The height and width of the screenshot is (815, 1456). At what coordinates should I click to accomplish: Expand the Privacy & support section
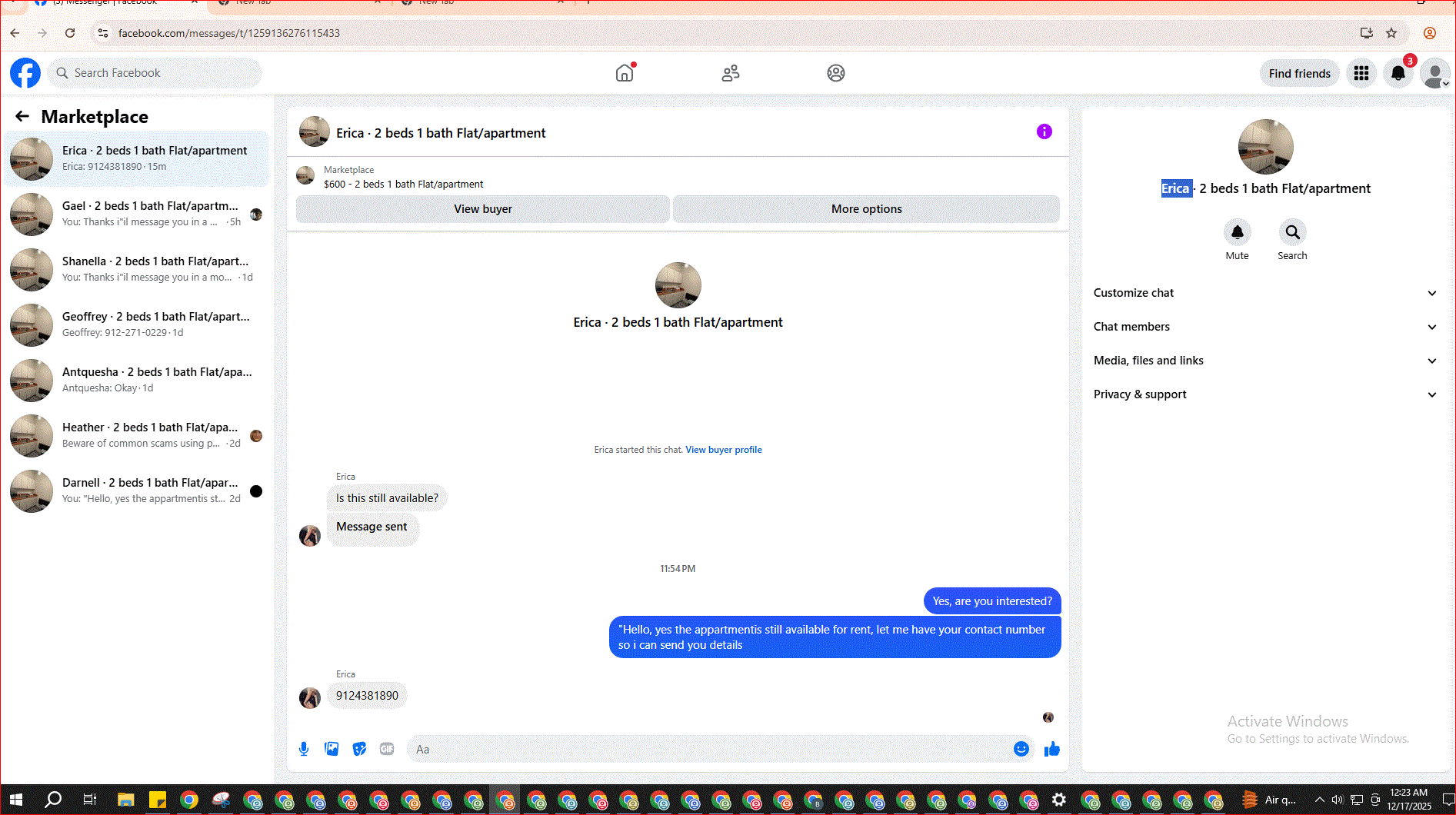point(1265,394)
